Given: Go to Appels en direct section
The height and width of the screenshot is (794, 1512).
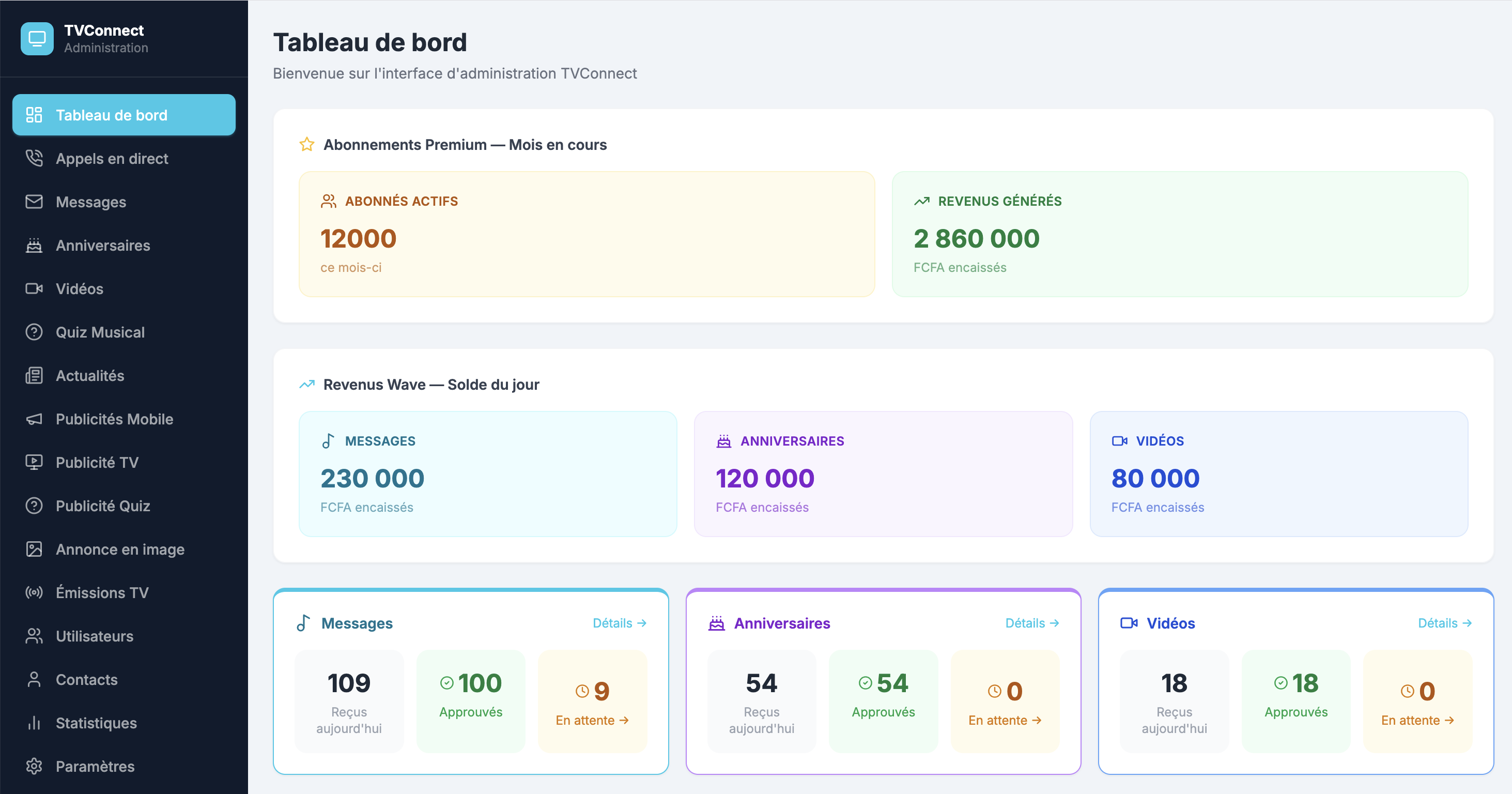Looking at the screenshot, I should [124, 159].
